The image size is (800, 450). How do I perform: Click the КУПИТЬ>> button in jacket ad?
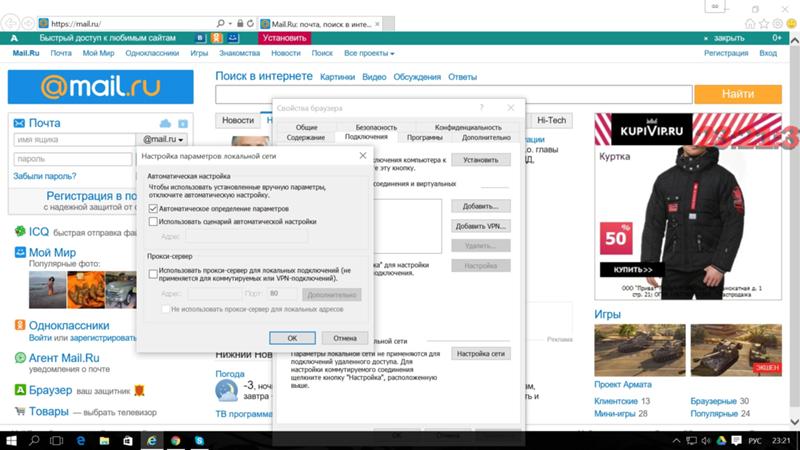[632, 269]
